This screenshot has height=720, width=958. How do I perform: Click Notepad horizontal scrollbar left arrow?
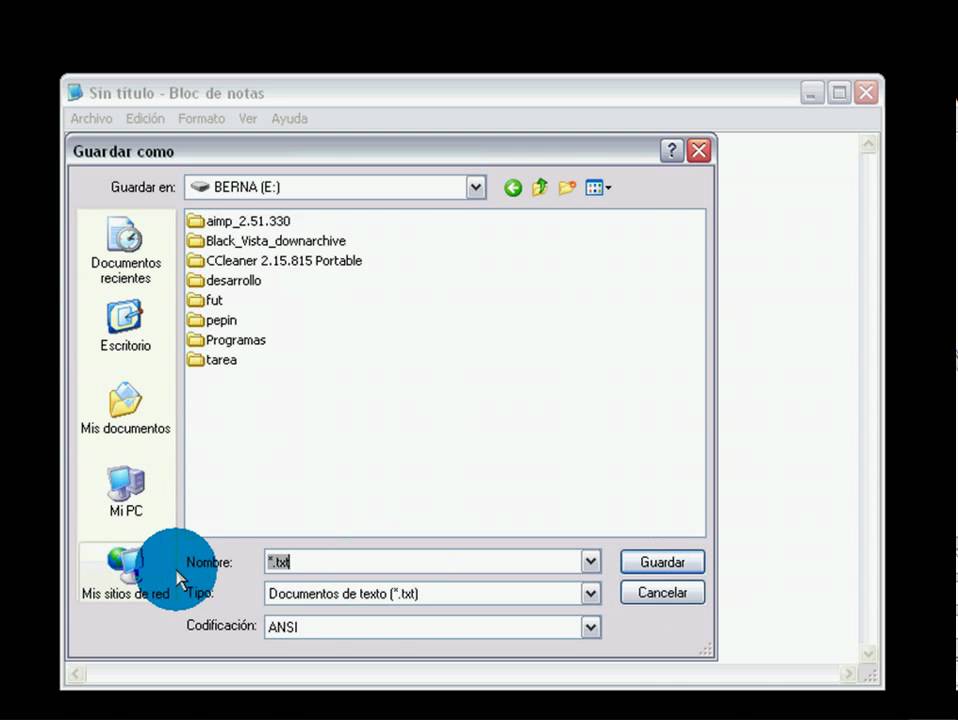tap(76, 674)
